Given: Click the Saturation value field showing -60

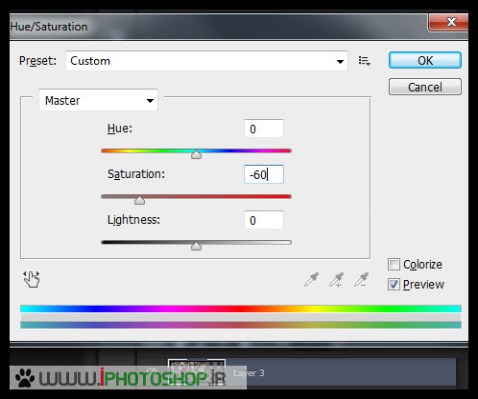Looking at the screenshot, I should pyautogui.click(x=264, y=174).
